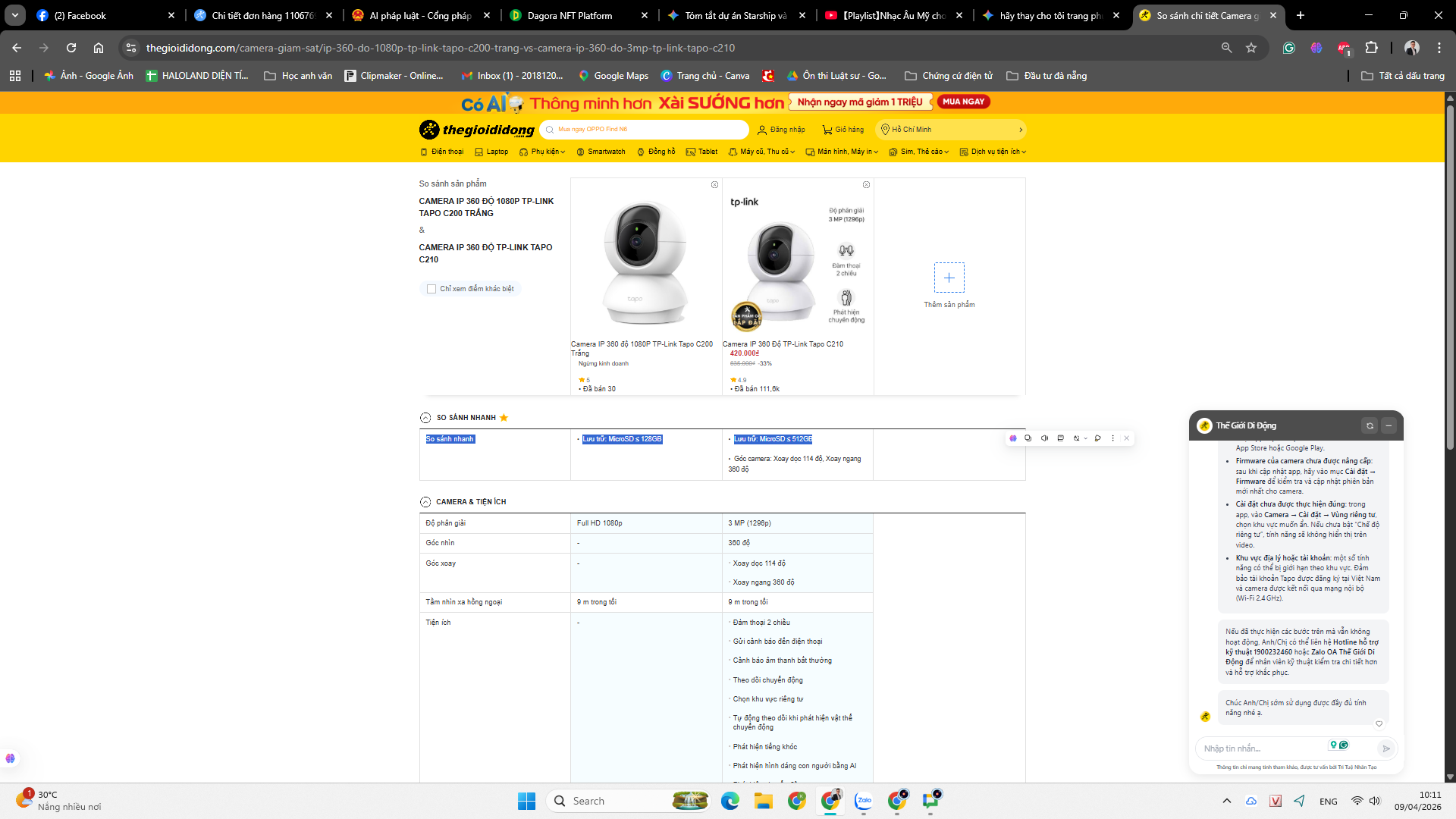
Task: Switch to the Dagora NFT Platform tab
Action: (x=570, y=15)
